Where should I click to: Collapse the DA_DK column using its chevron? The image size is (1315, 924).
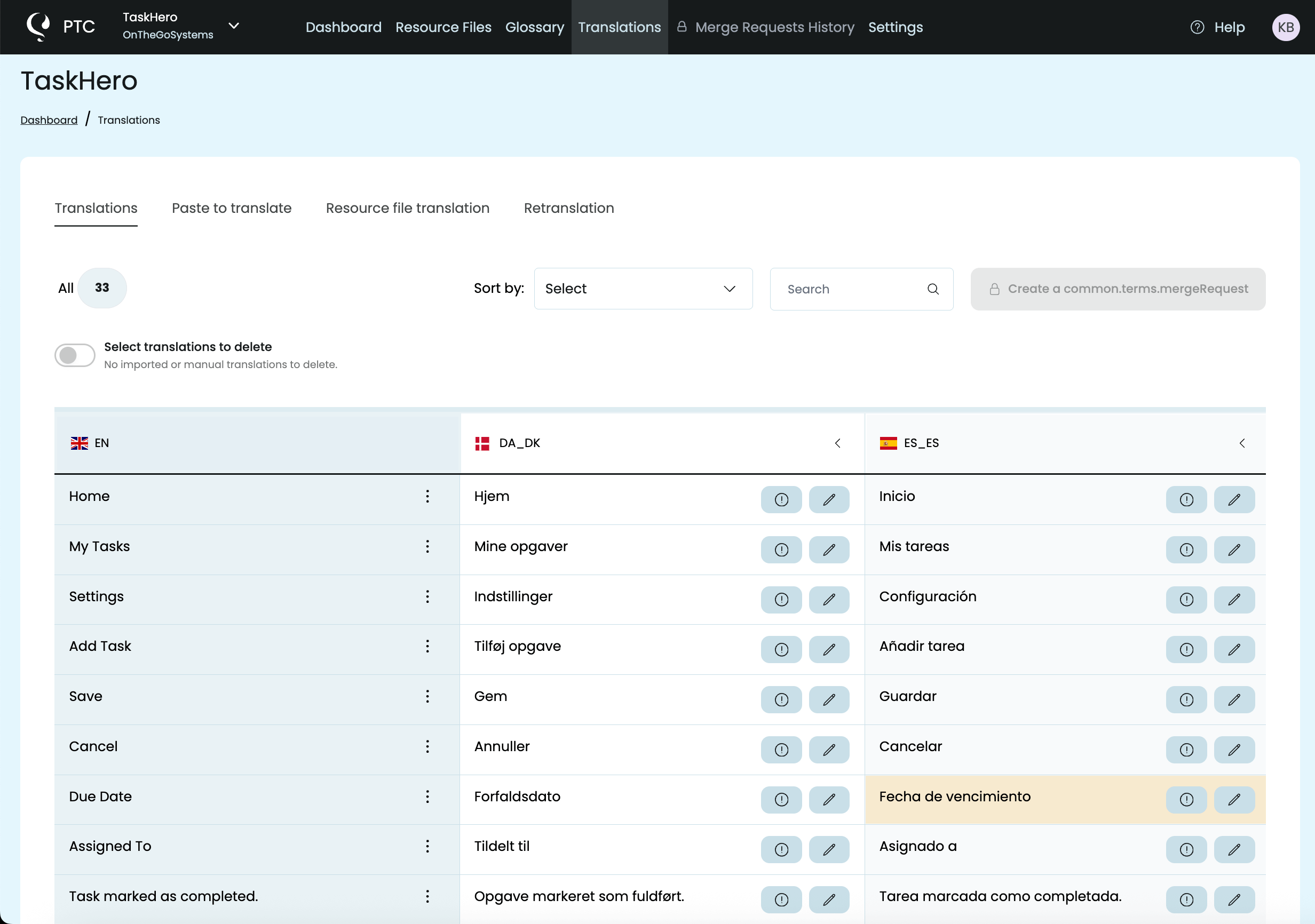(x=837, y=443)
